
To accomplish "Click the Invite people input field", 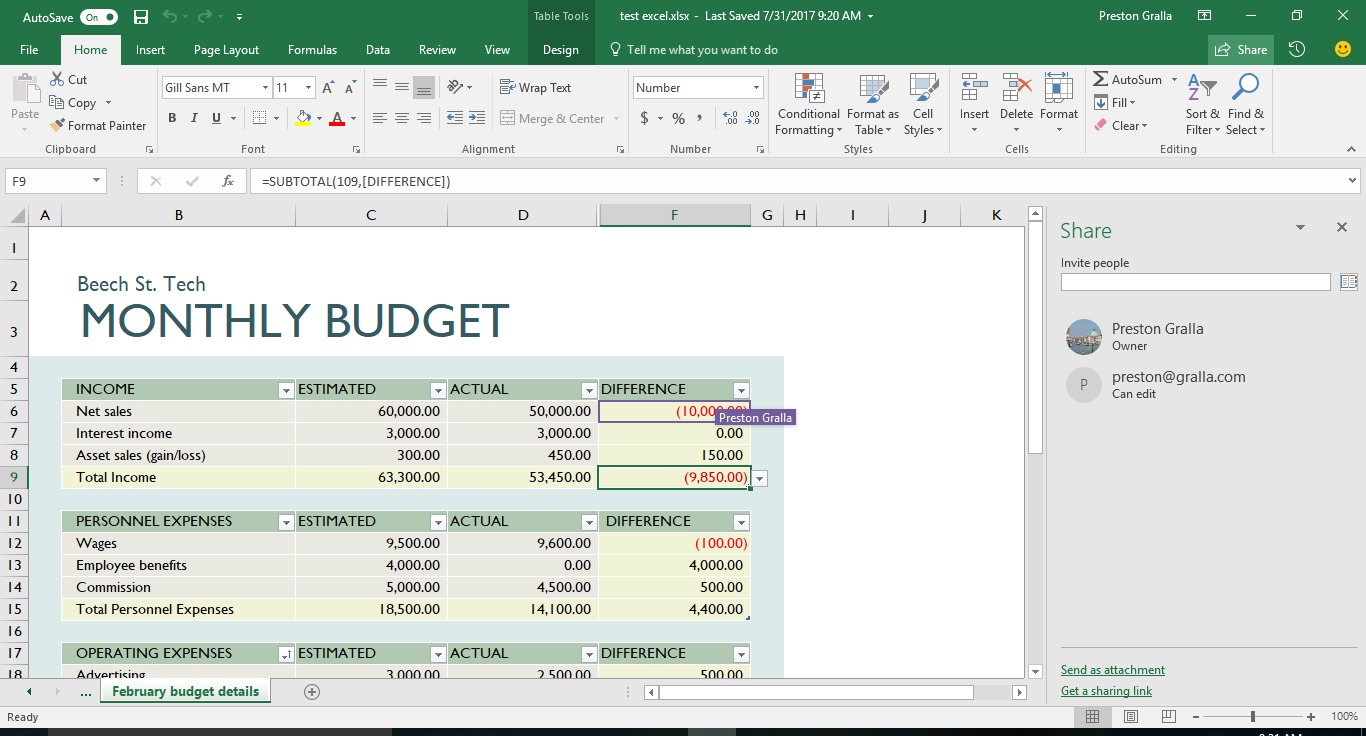I will coord(1196,282).
